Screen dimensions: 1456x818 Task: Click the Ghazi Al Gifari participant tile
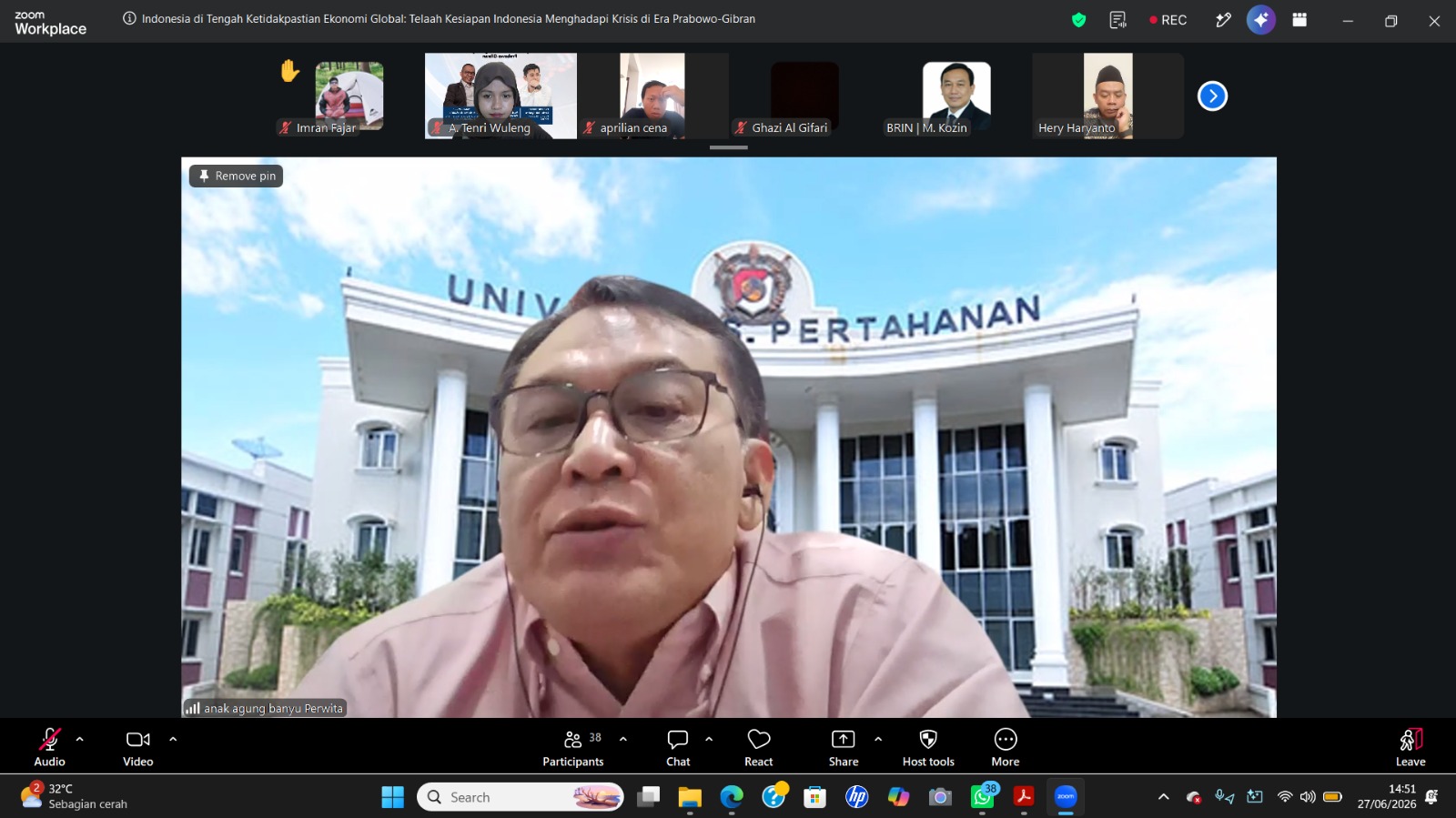pos(804,96)
